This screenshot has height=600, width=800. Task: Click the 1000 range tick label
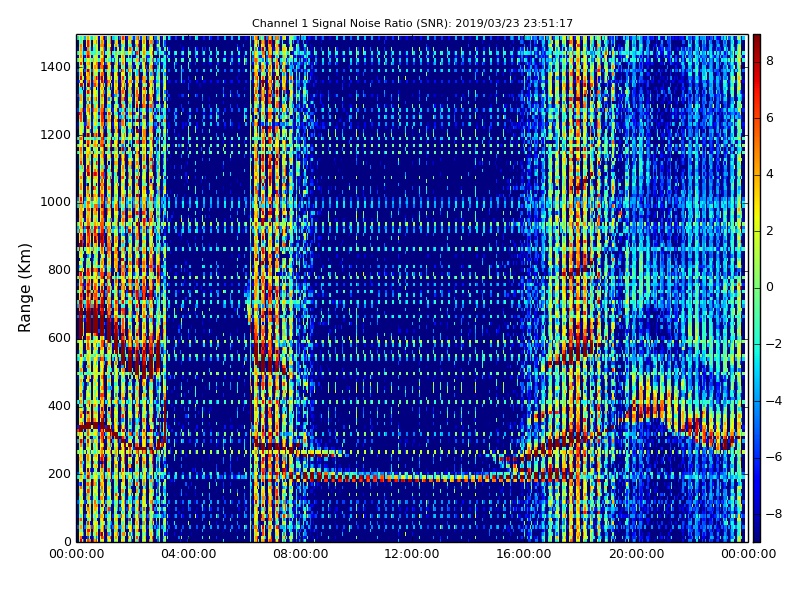56,202
